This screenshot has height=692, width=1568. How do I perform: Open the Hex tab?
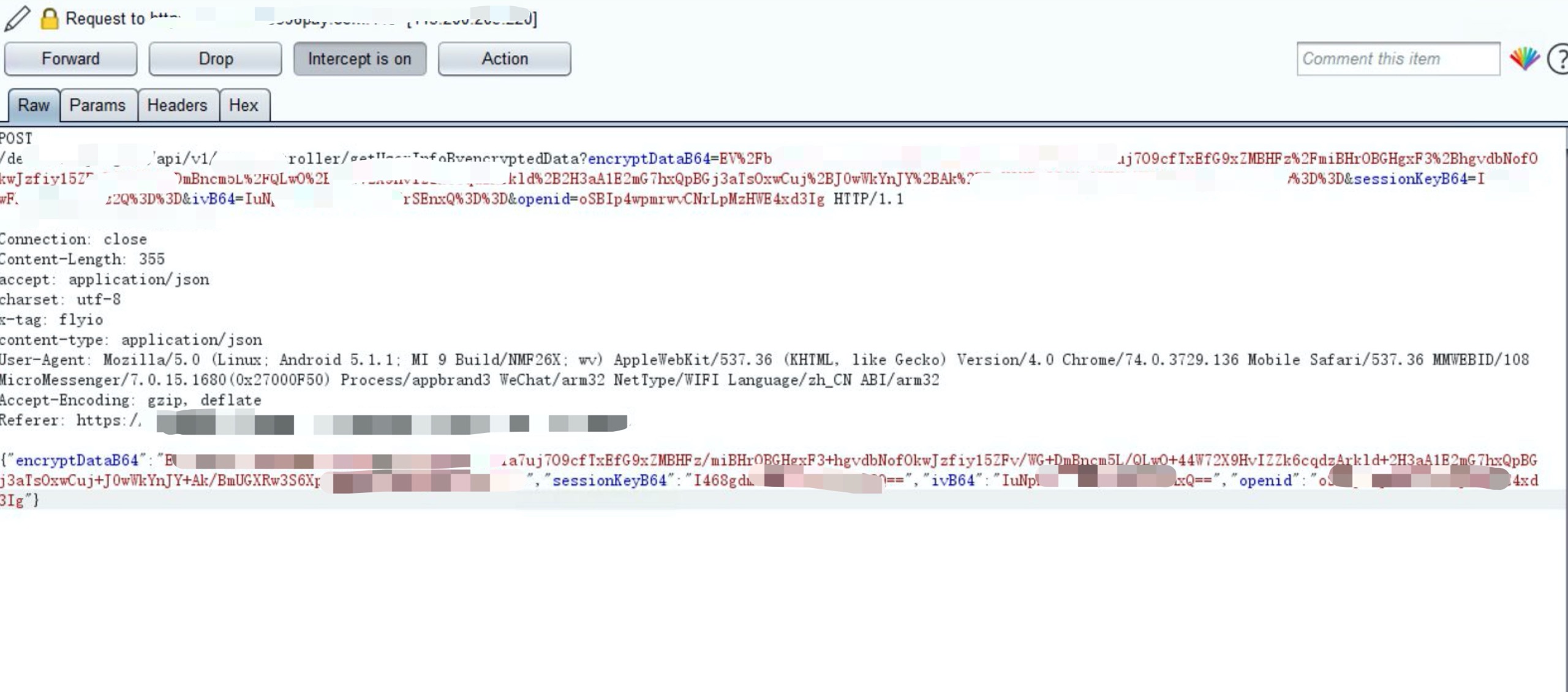[244, 105]
